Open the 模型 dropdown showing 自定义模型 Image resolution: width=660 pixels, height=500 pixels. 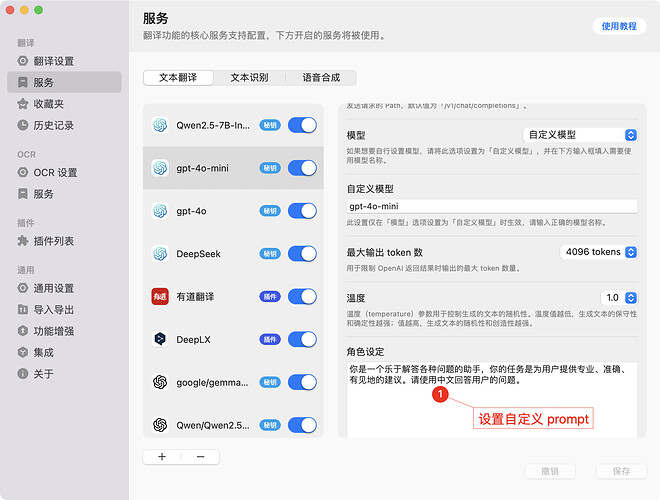tap(580, 135)
